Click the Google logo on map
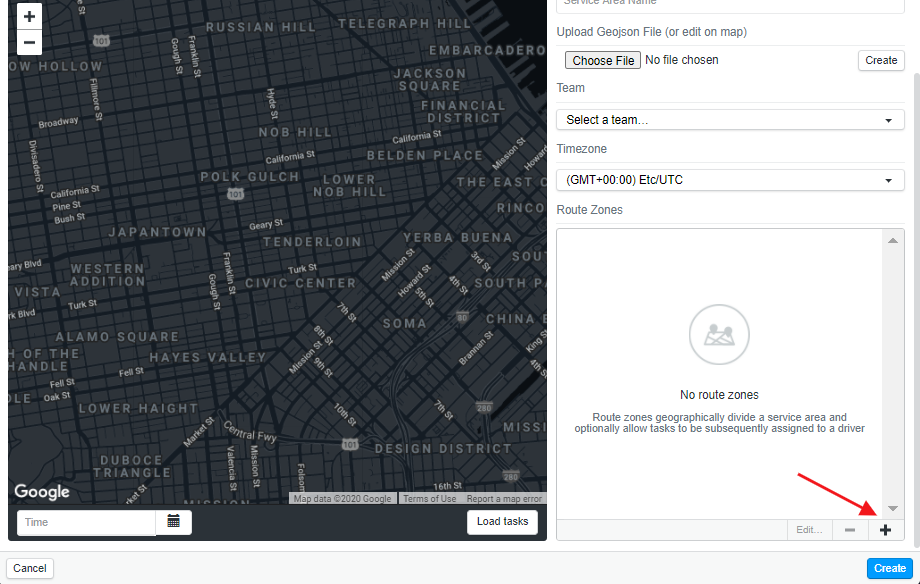The image size is (920, 584). (x=42, y=492)
